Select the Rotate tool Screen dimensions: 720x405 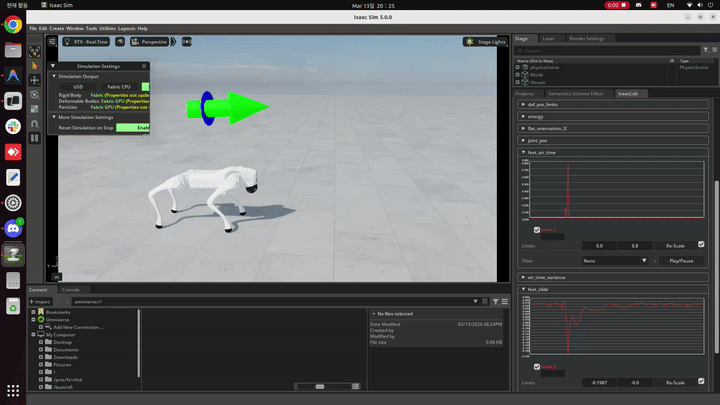(x=34, y=95)
